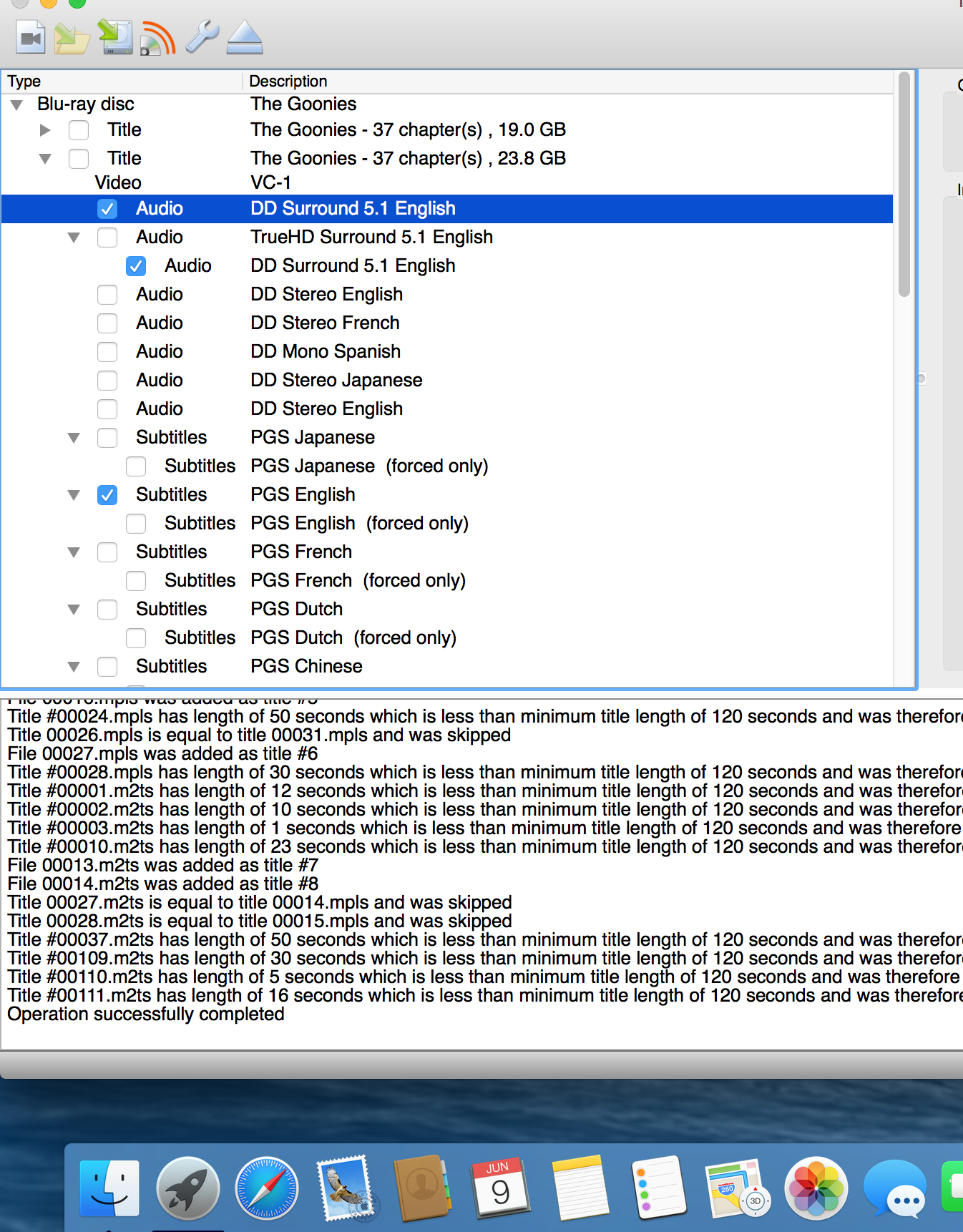Open Maps app in Dock
The image size is (963, 1232).
[x=737, y=1188]
